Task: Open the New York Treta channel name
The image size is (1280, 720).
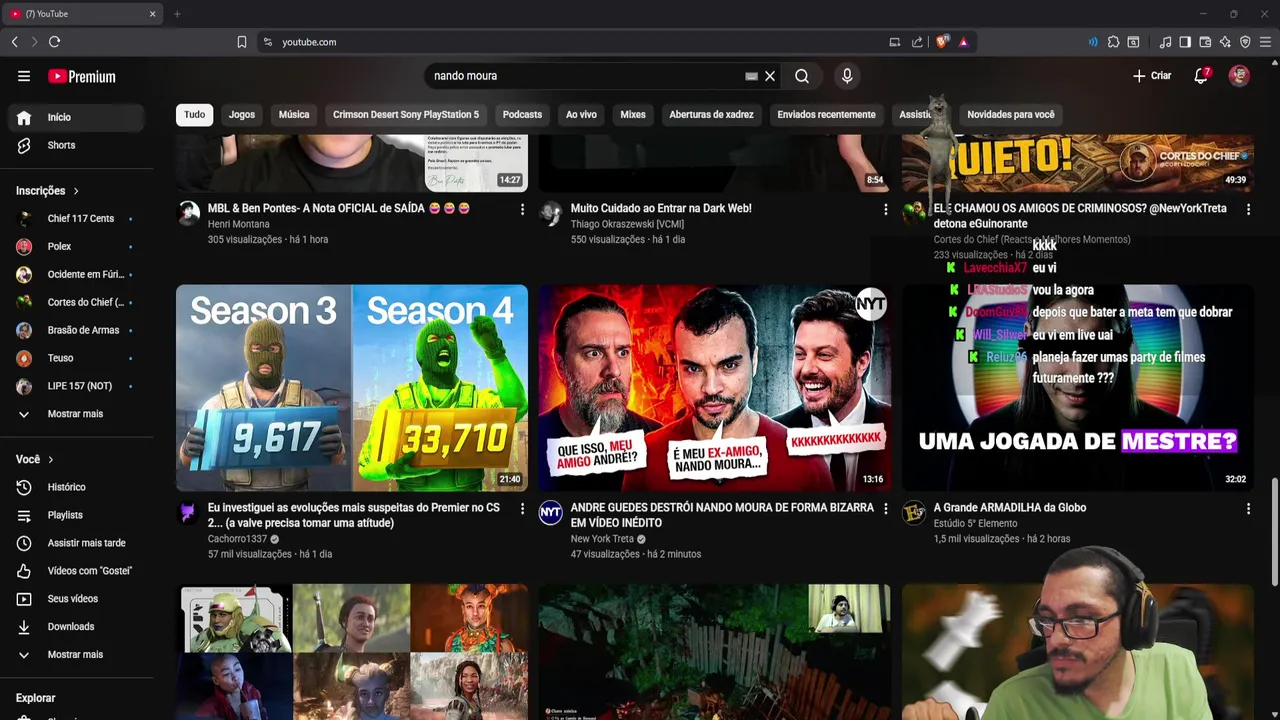Action: (602, 539)
